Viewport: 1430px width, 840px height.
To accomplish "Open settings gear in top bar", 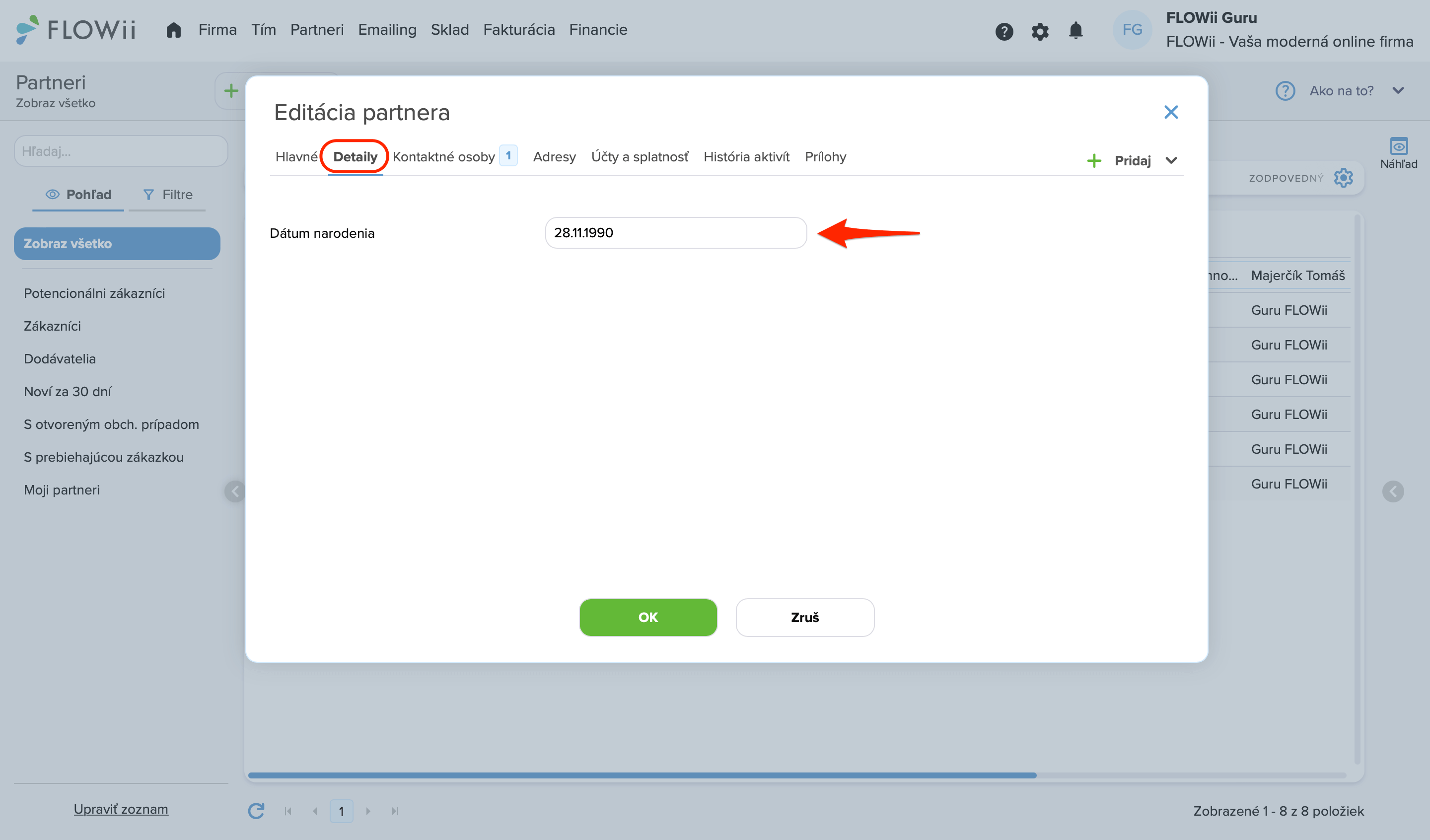I will pyautogui.click(x=1040, y=31).
